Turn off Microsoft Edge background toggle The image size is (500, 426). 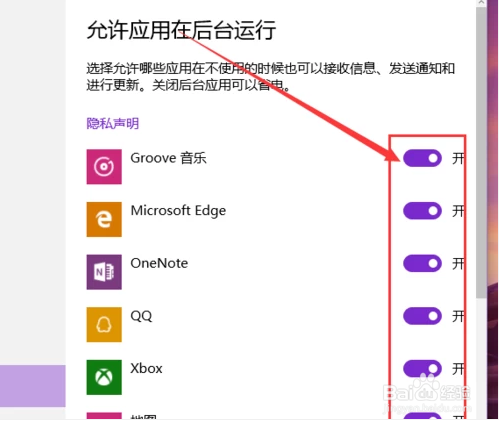[422, 211]
